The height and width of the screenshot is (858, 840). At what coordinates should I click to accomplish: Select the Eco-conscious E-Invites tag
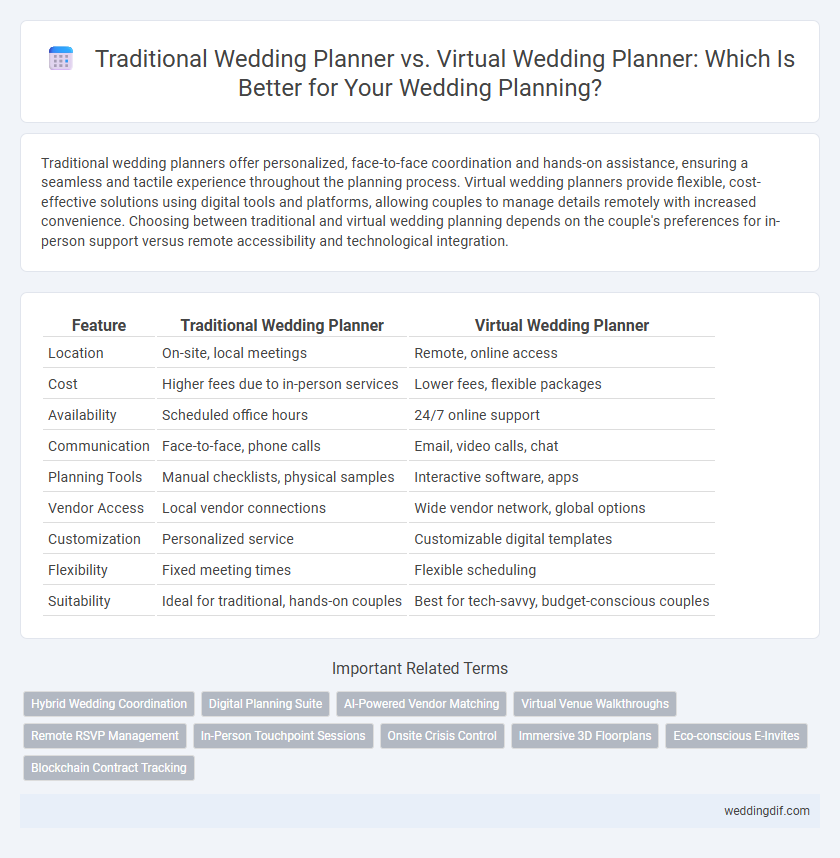tap(736, 736)
